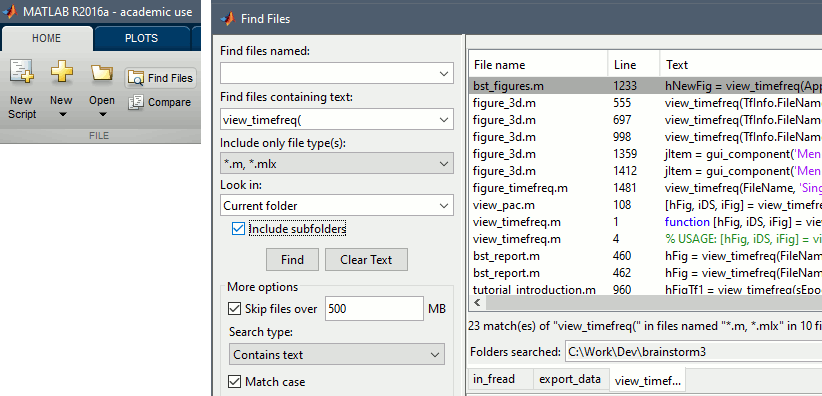The height and width of the screenshot is (396, 822).
Task: Click the New Script icon
Action: (x=21, y=72)
